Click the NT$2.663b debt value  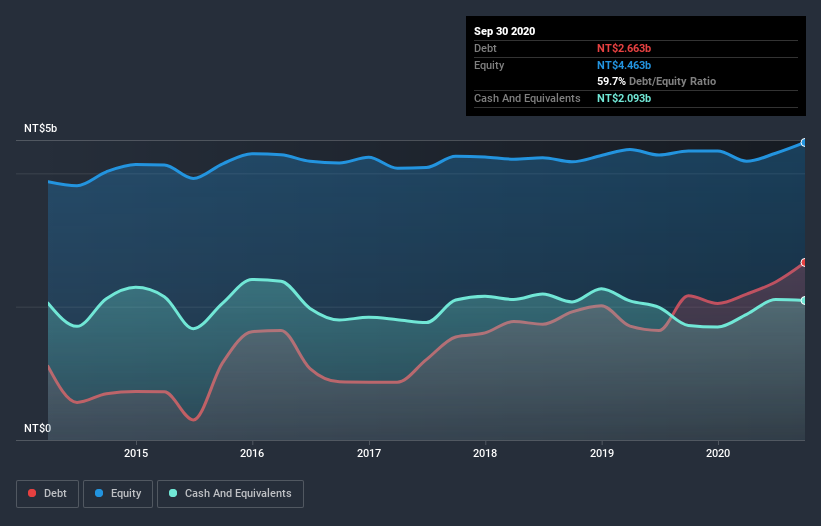coord(624,48)
